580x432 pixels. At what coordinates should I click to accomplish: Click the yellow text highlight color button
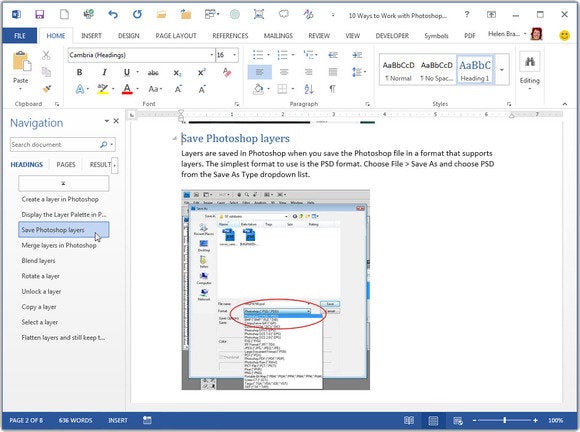pyautogui.click(x=102, y=89)
